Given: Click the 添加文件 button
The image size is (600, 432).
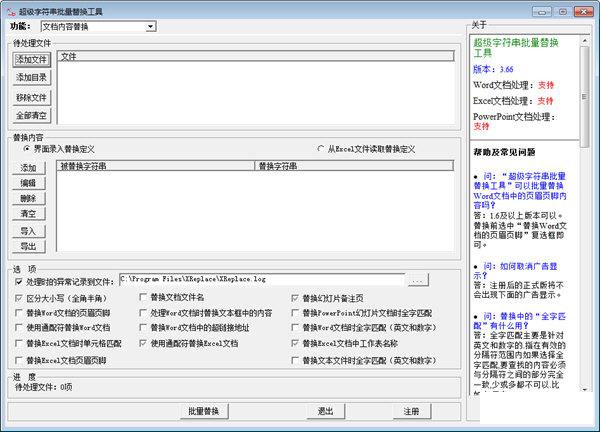Looking at the screenshot, I should pos(31,60).
